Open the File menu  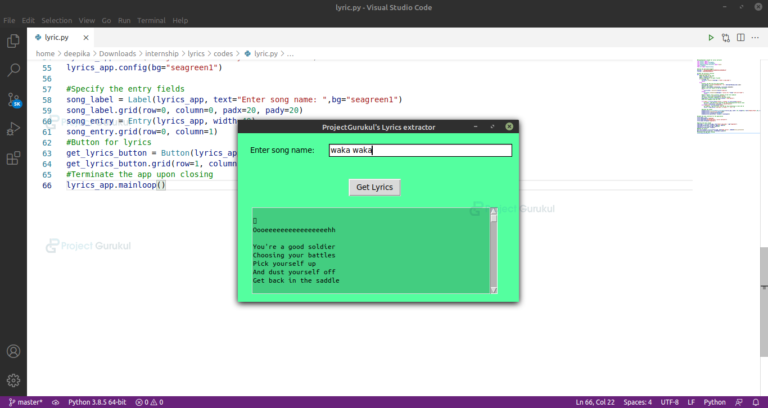click(9, 21)
